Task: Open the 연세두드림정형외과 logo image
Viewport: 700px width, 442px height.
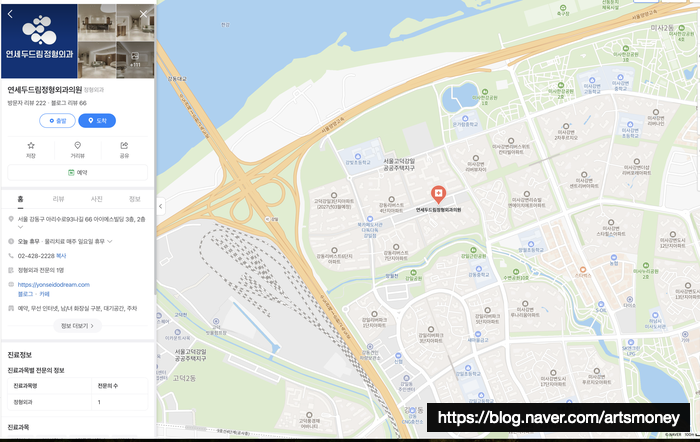Action: coord(39,41)
